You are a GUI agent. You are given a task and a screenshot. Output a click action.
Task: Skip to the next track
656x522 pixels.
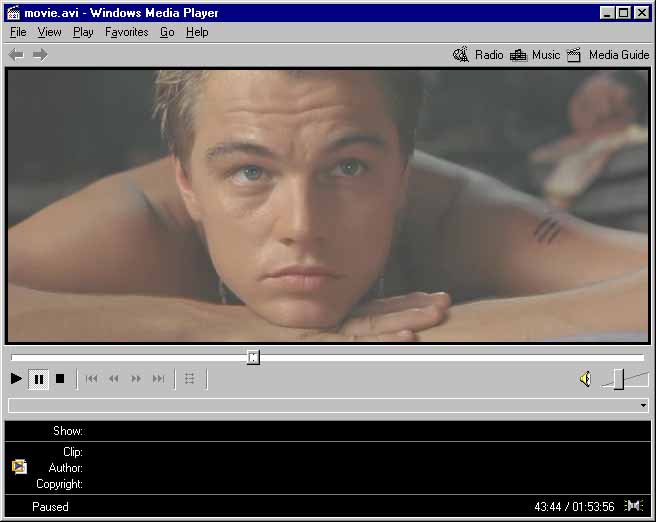pyautogui.click(x=158, y=379)
